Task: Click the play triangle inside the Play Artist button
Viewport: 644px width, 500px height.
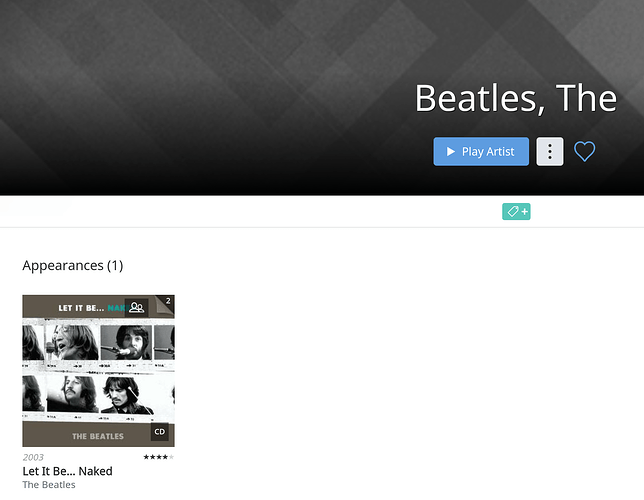Action: click(451, 152)
